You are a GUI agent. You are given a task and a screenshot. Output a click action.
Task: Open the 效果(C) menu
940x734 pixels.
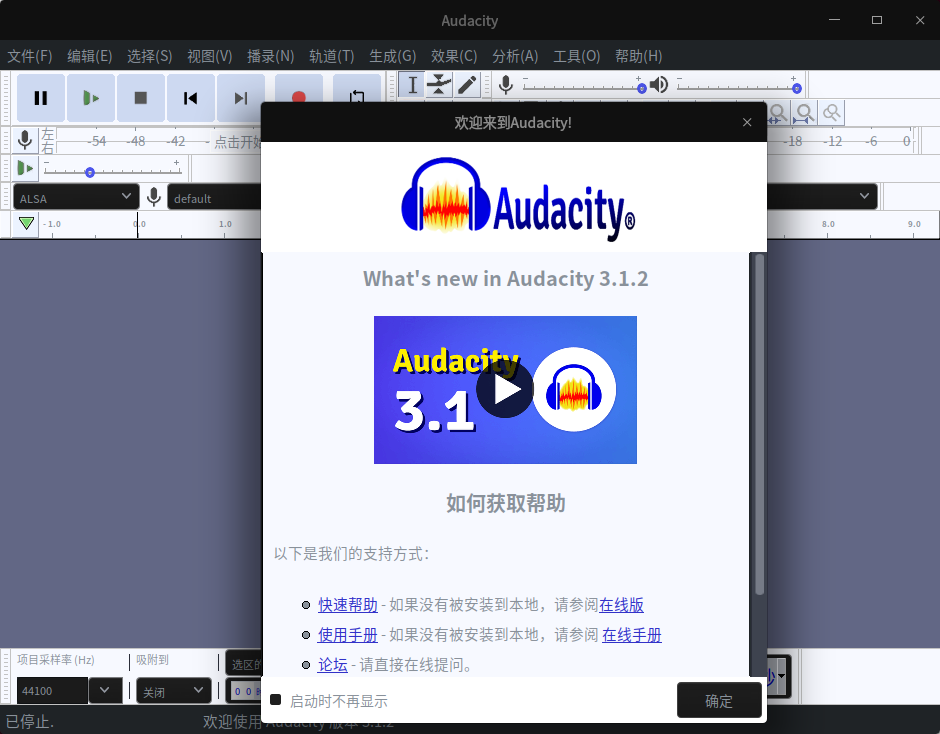coord(453,56)
